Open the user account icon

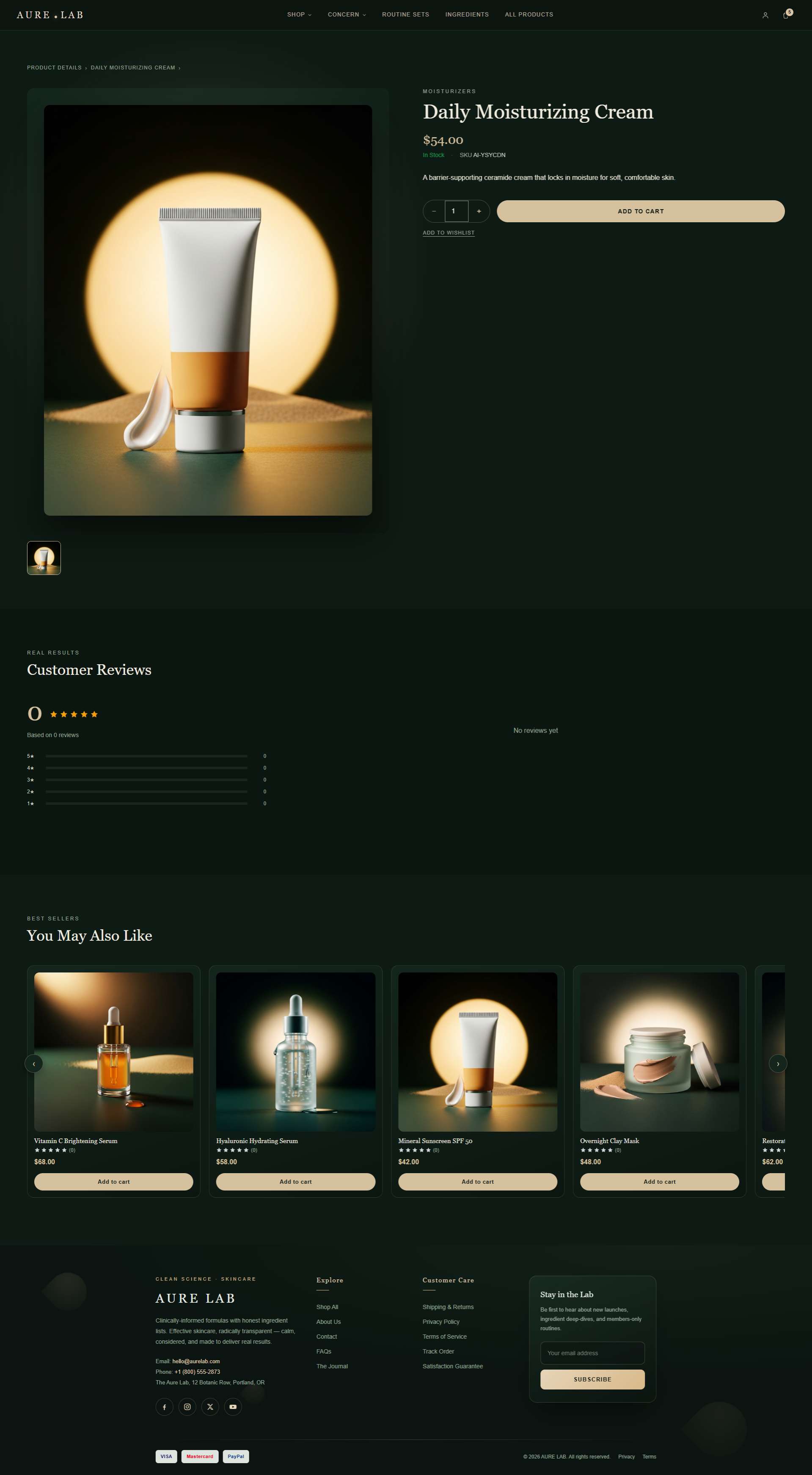click(x=765, y=15)
